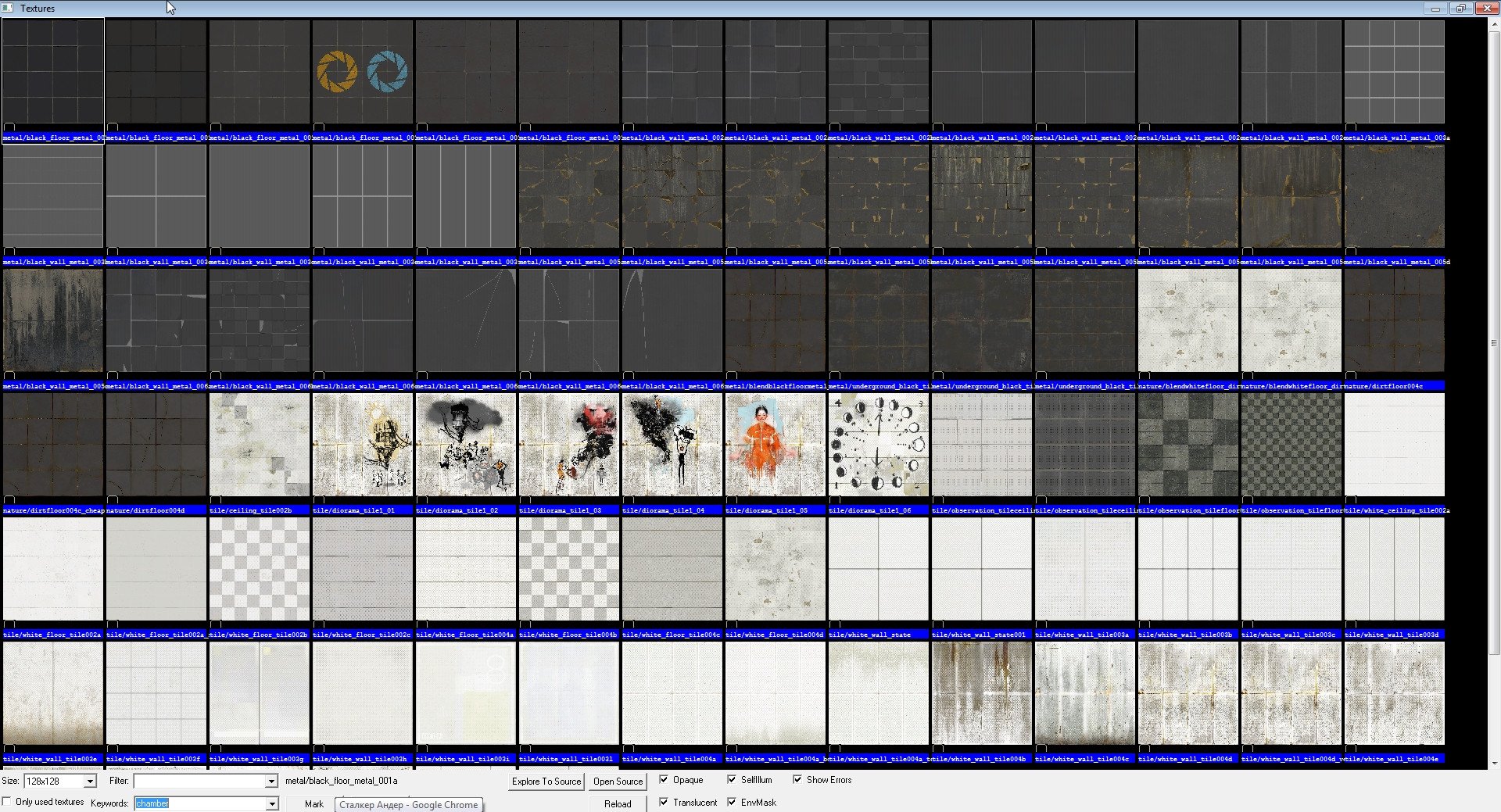Select the black_floor_metal_001a first texture
Viewport: 1501px width, 812px height.
coord(52,72)
